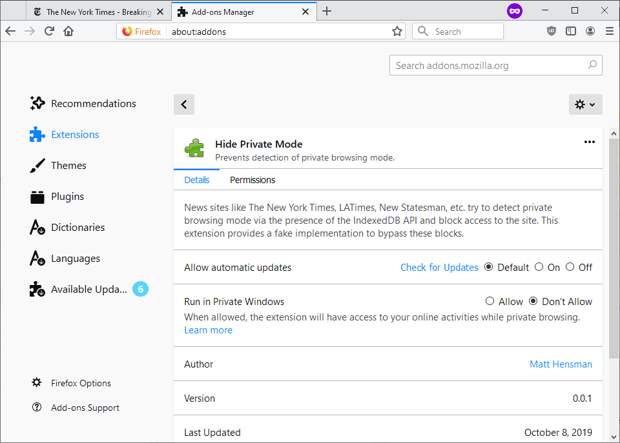The image size is (620, 443).
Task: Open the Firefox account icon
Action: [x=590, y=31]
